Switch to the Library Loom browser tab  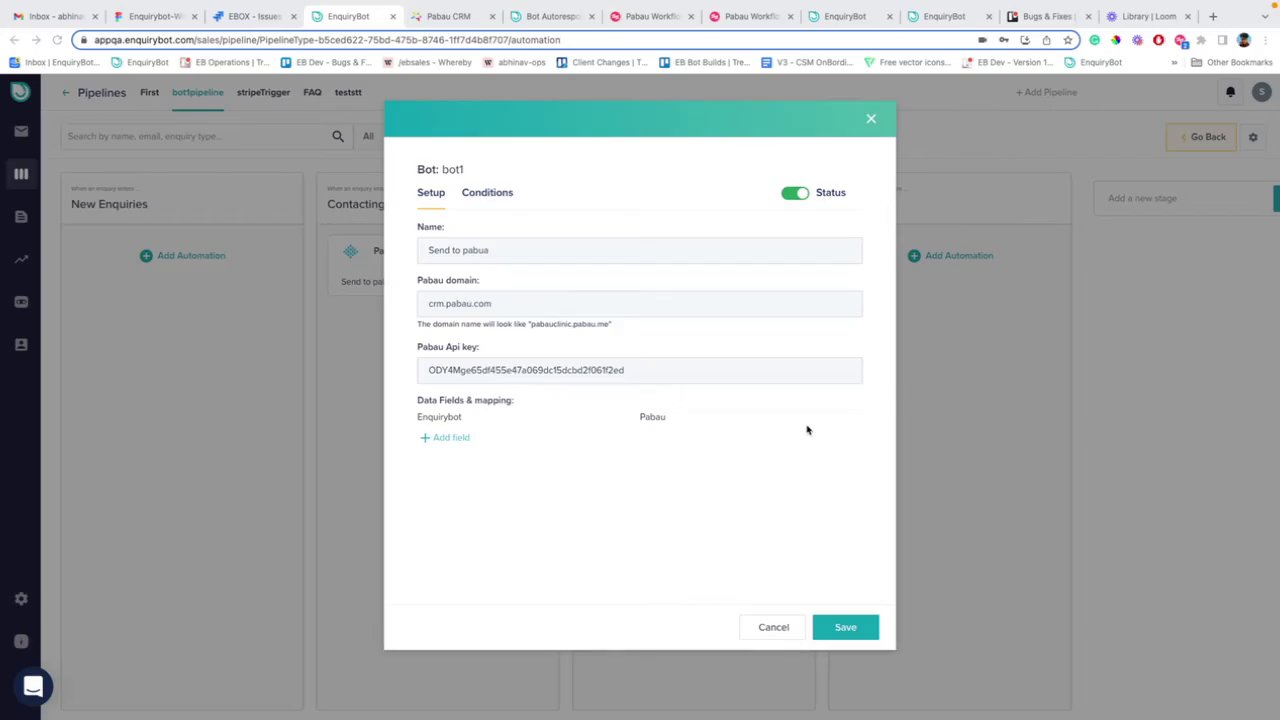1148,16
